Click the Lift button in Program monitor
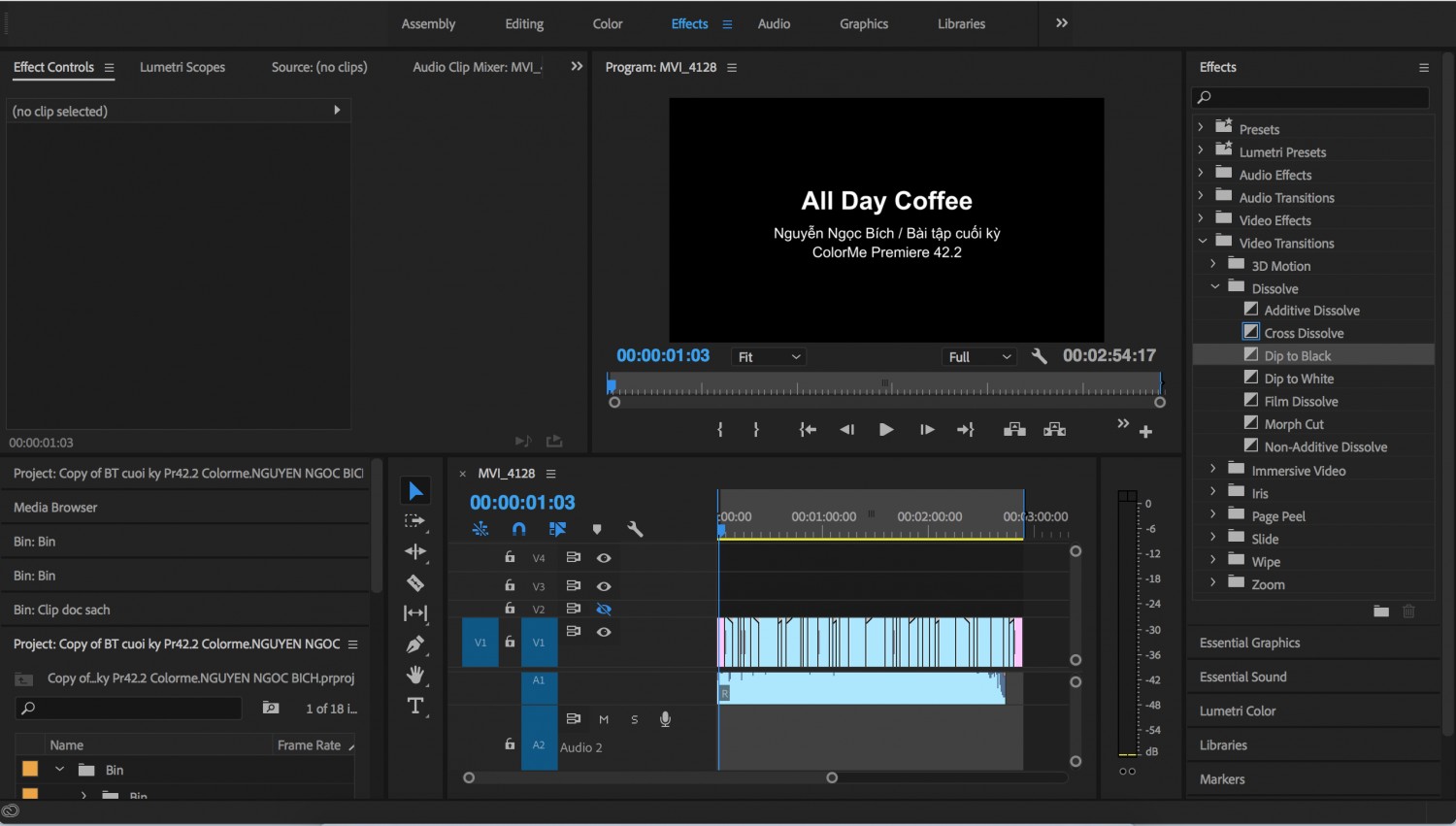The image size is (1456, 826). coord(1014,429)
